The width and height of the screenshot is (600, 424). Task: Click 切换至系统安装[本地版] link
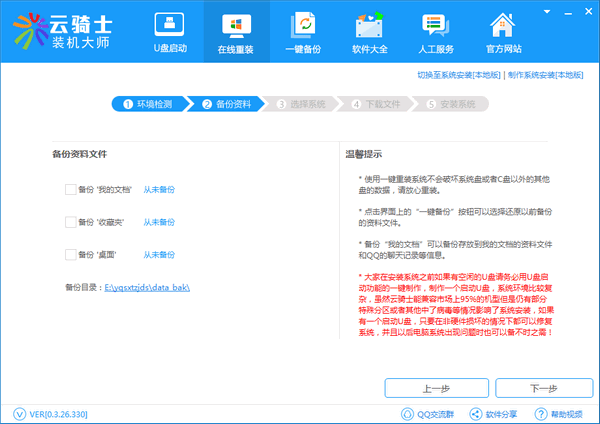[x=458, y=75]
